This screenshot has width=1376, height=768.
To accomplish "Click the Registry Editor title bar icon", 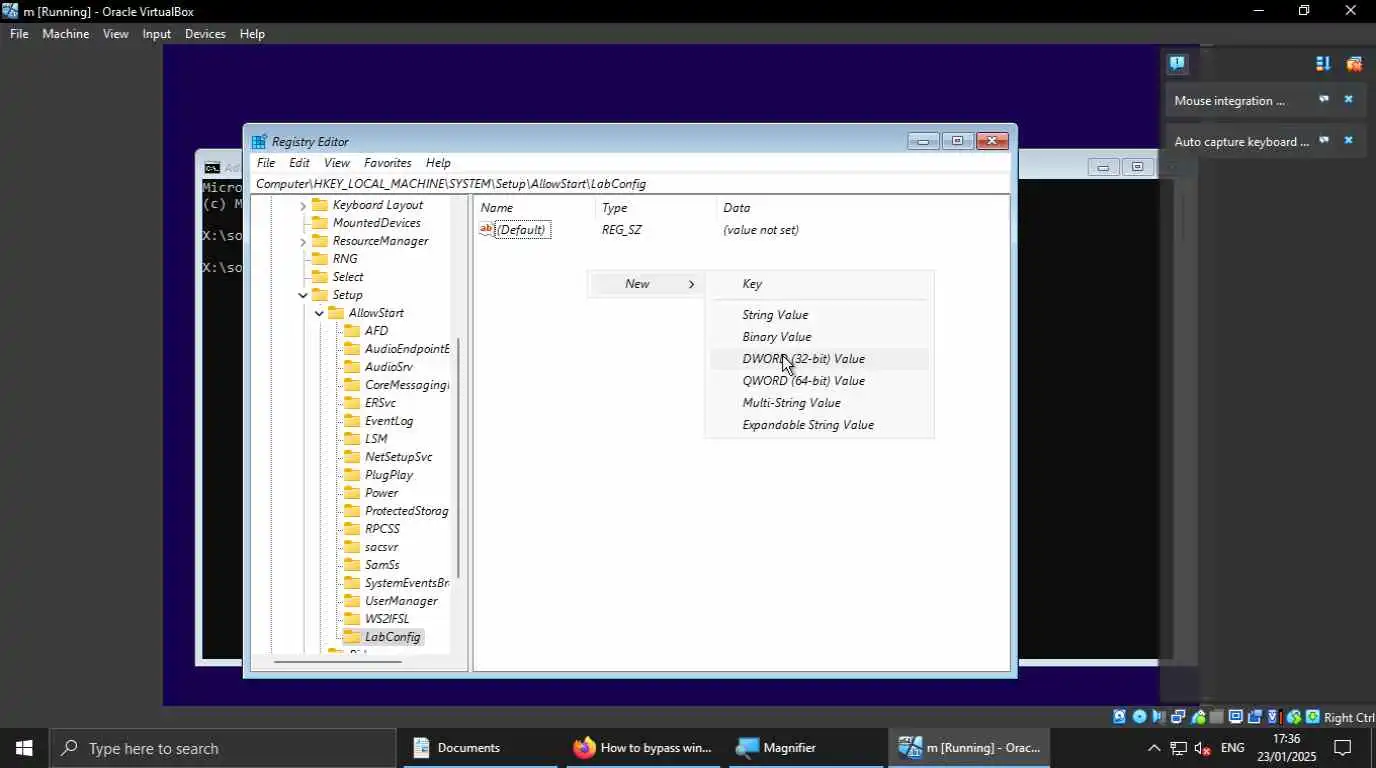I will pos(259,141).
